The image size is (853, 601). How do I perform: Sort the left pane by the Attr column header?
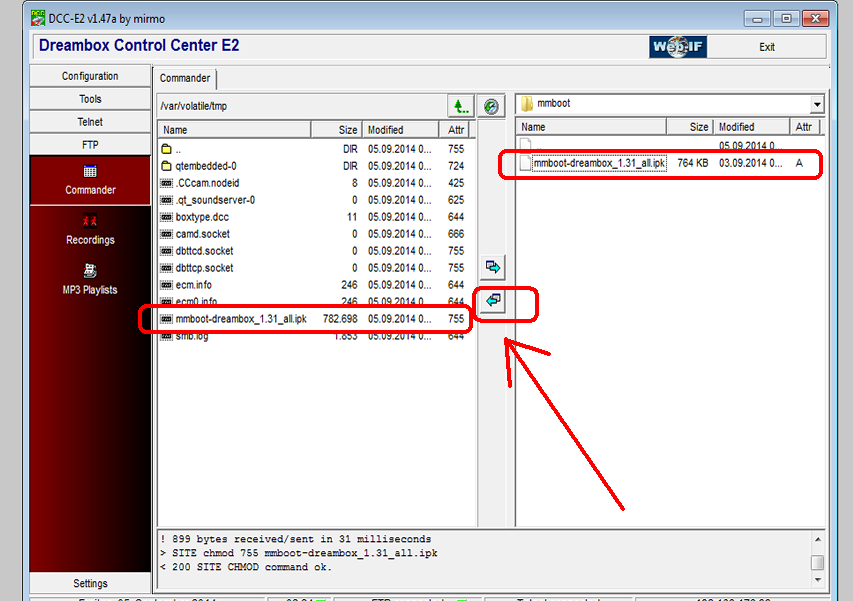(x=454, y=130)
